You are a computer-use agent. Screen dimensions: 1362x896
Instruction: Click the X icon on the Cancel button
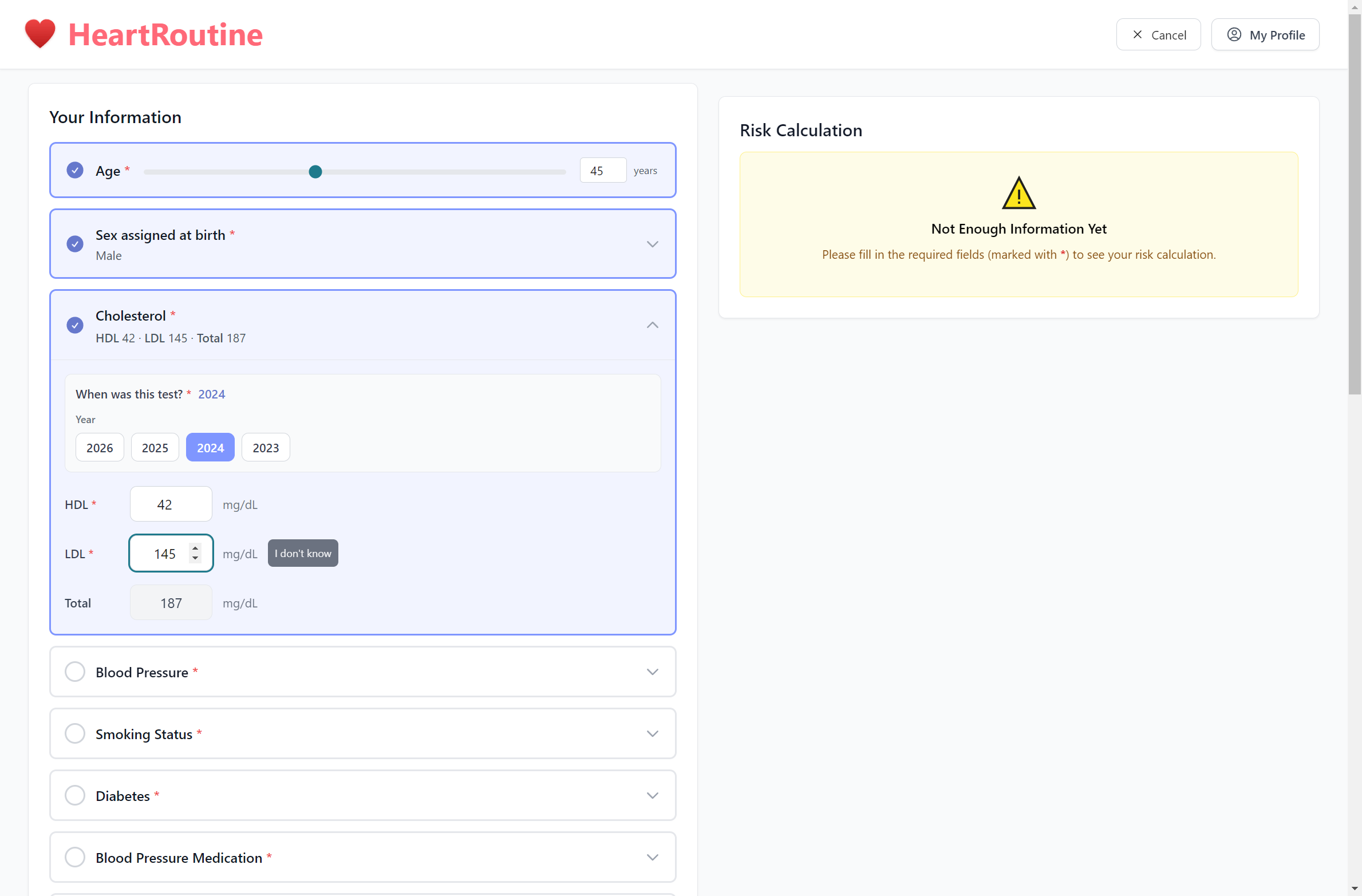(1138, 34)
